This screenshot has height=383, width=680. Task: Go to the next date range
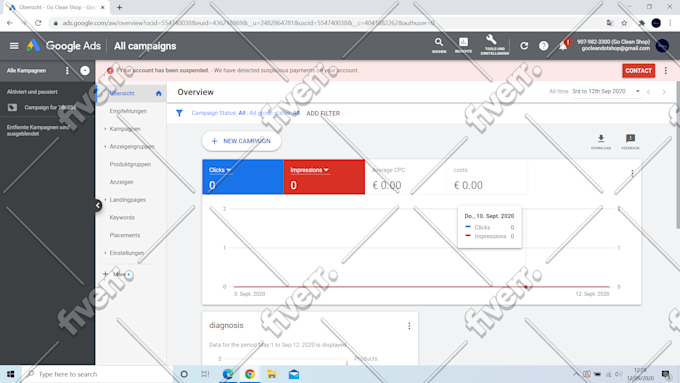(664, 92)
